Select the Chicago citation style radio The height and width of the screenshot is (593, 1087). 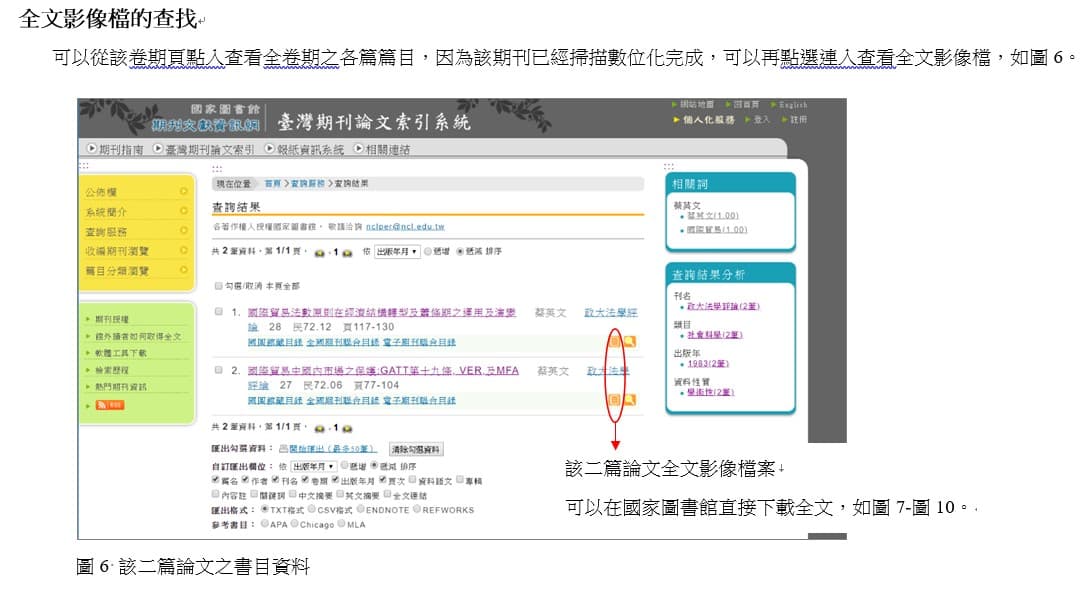coord(295,524)
